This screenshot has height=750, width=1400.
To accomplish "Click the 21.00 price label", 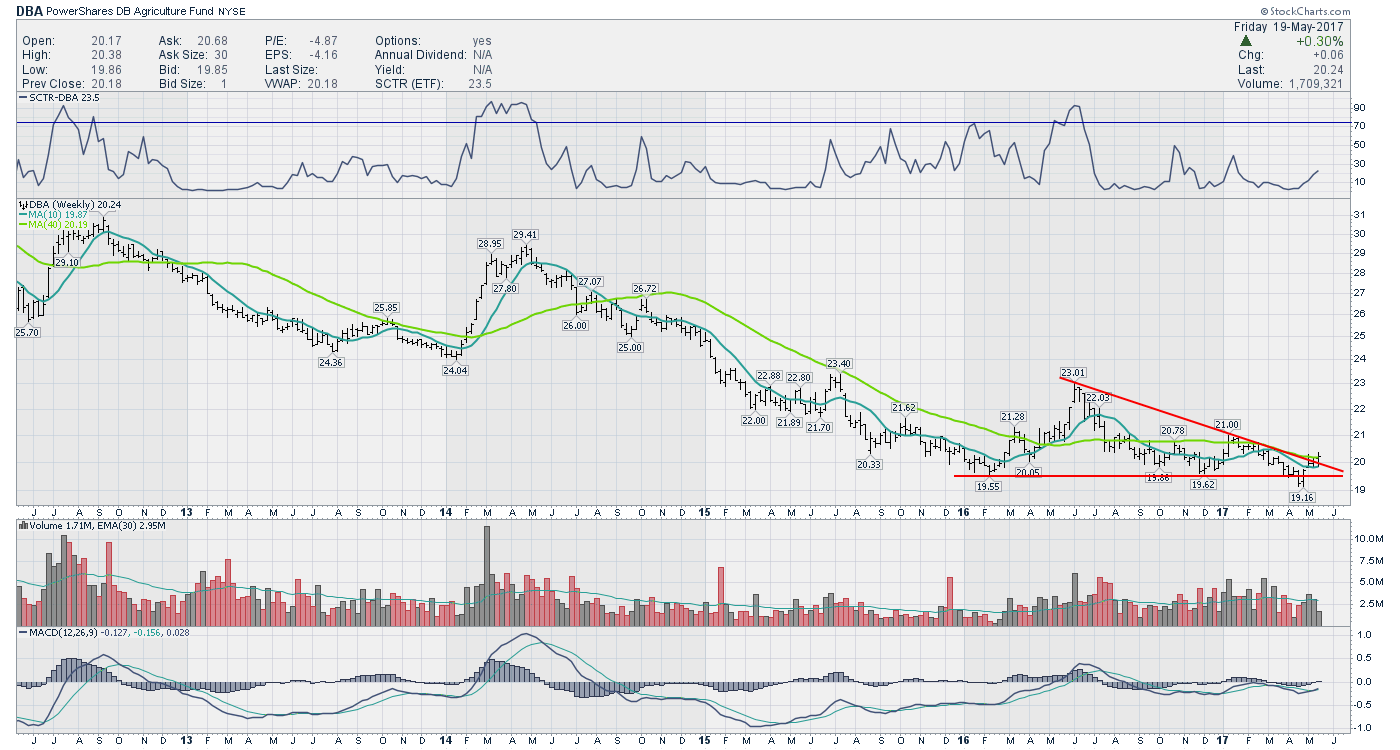I will coord(1227,424).
